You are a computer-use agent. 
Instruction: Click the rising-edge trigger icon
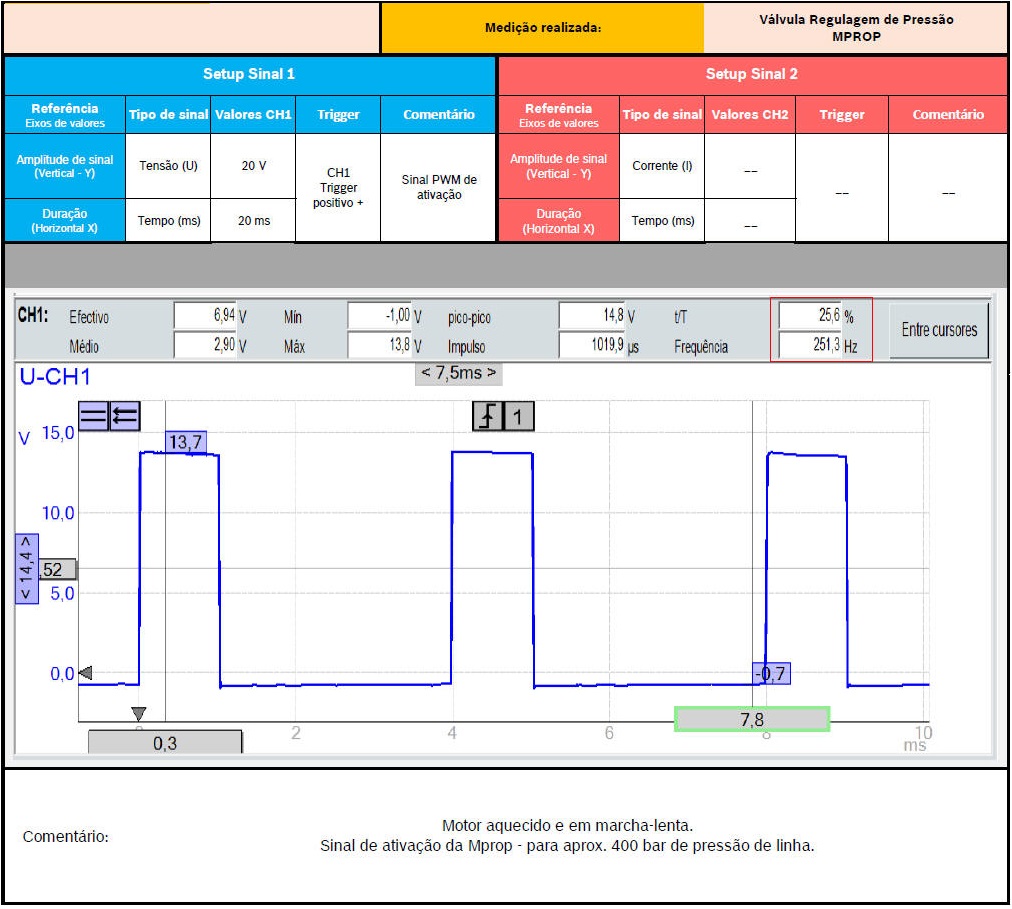(x=488, y=416)
